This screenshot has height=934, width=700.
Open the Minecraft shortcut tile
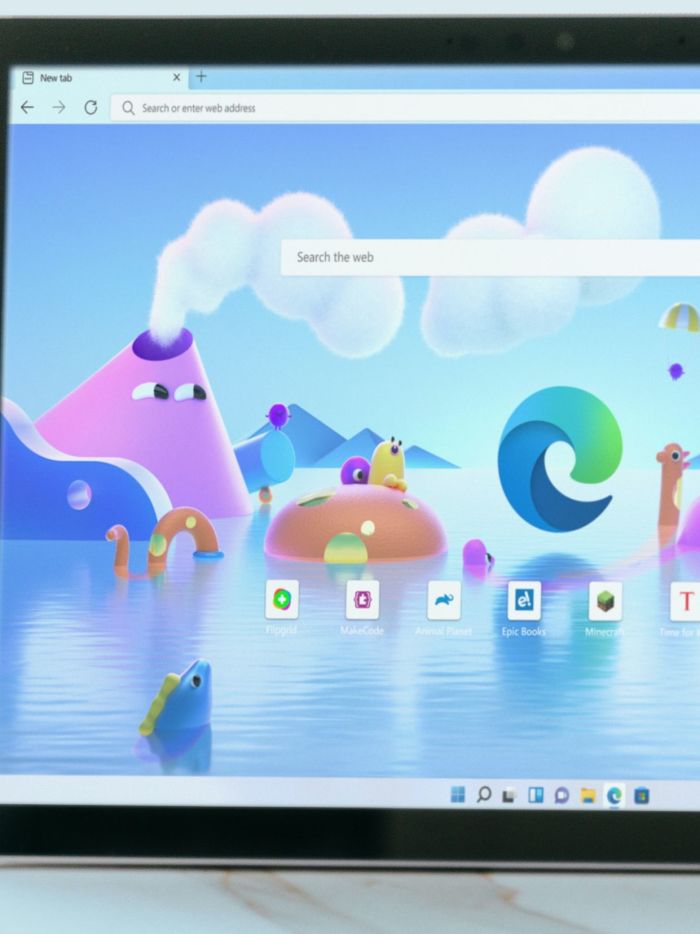(x=605, y=600)
